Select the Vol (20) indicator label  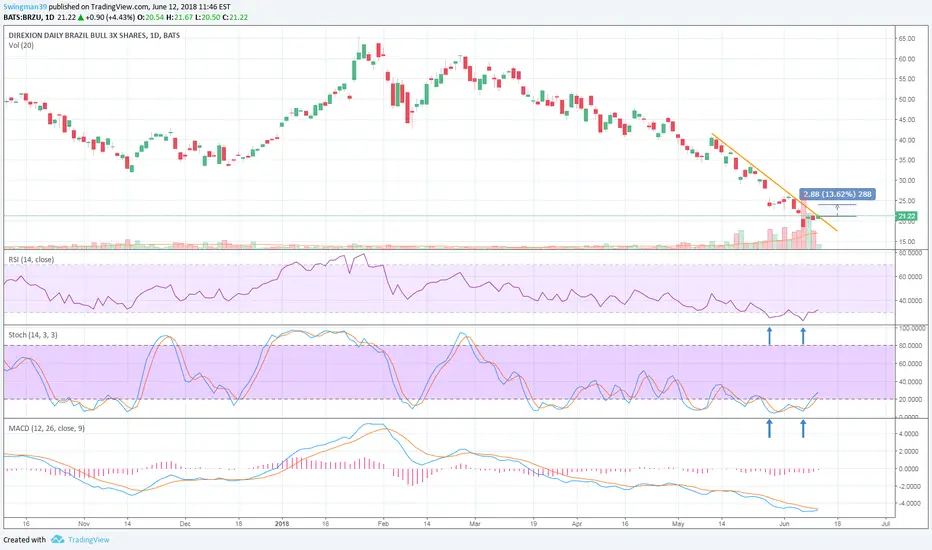tap(21, 46)
